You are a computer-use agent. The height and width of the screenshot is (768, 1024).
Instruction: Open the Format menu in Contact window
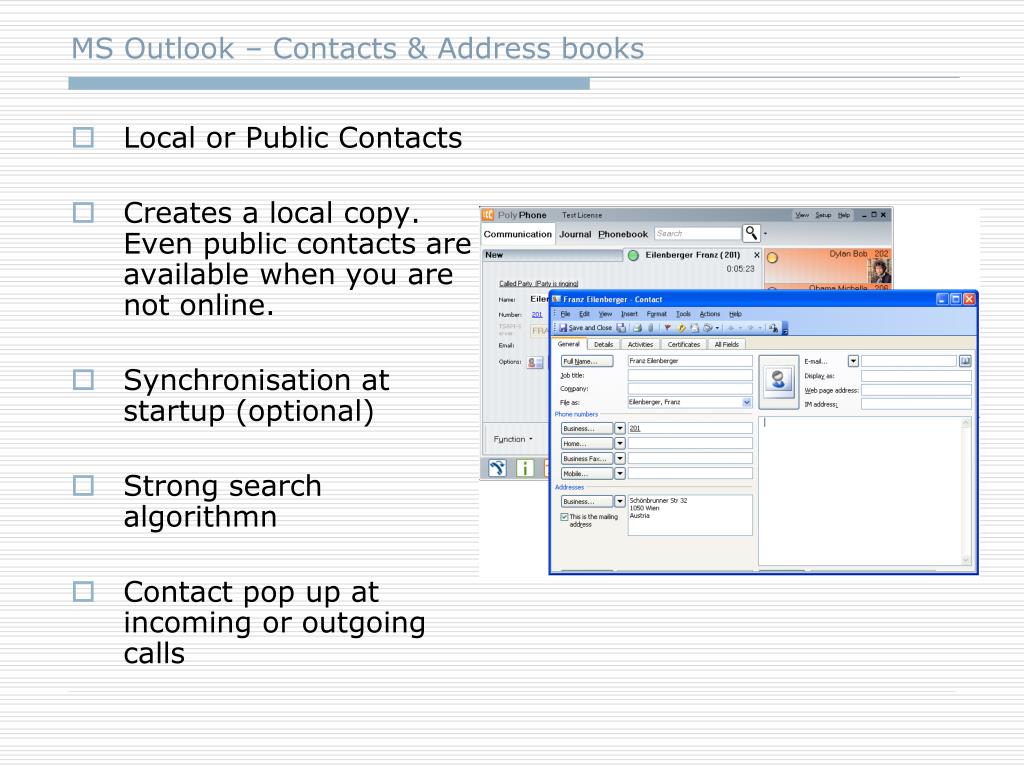coord(656,314)
